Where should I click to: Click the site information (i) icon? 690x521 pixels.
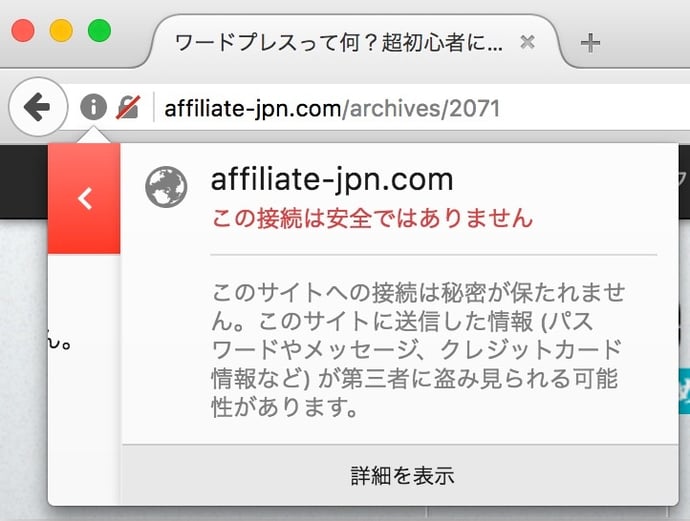(93, 107)
